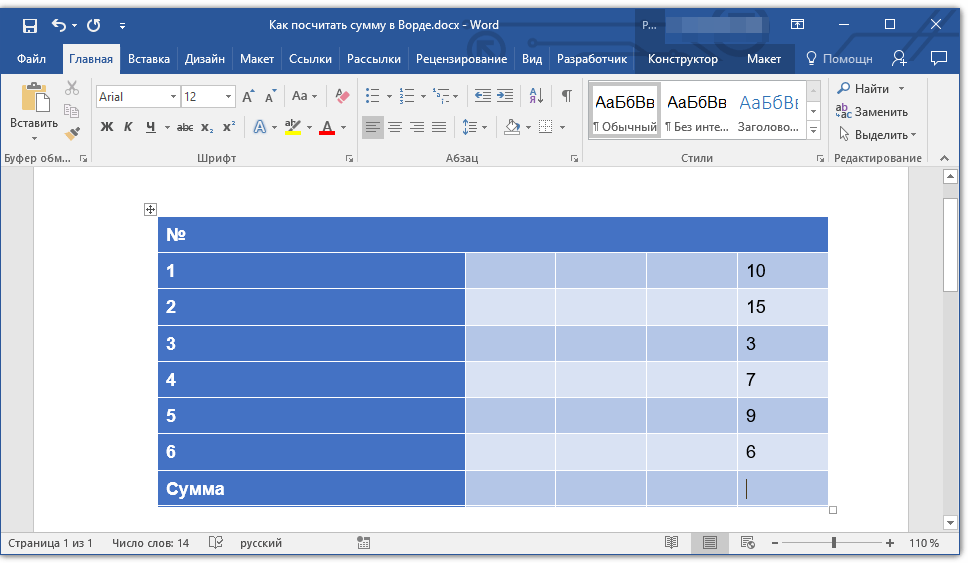The width and height of the screenshot is (968, 563).
Task: Click the Найти button
Action: (x=865, y=89)
